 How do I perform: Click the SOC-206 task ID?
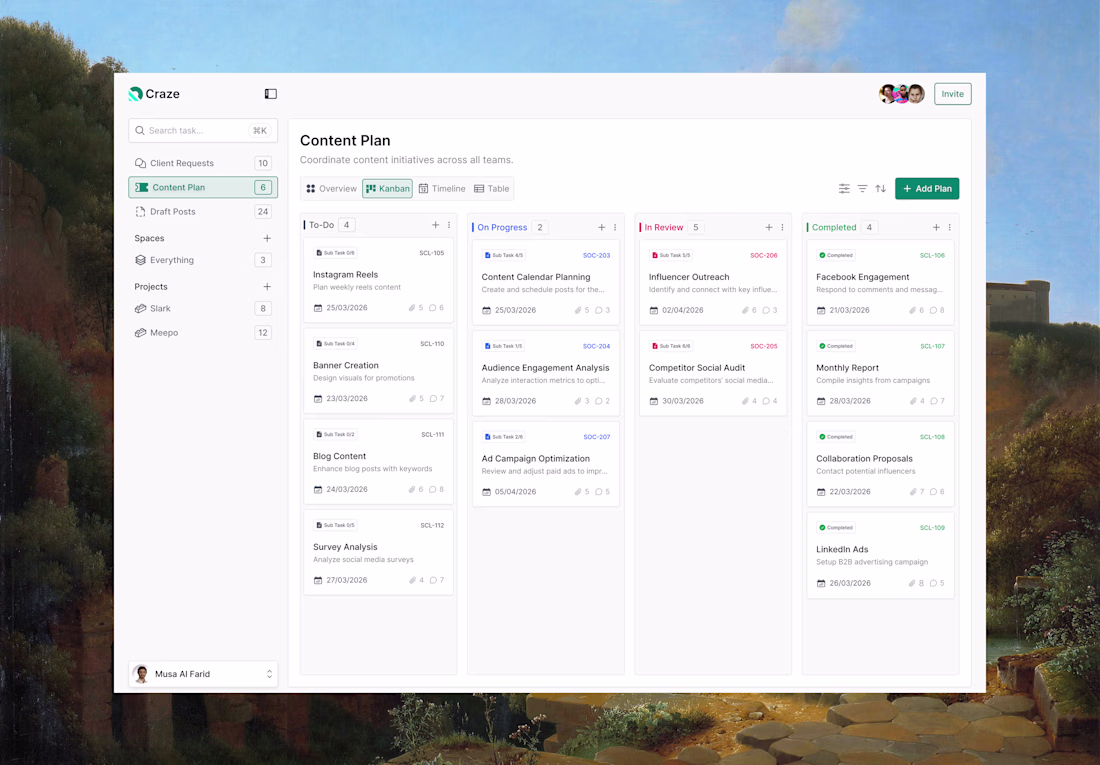(x=763, y=255)
